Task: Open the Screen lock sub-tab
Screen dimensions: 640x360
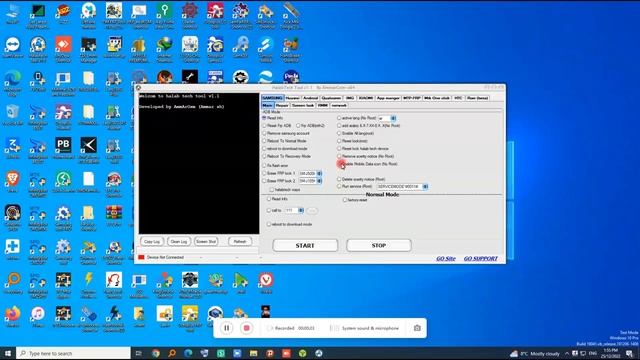Action: click(302, 105)
